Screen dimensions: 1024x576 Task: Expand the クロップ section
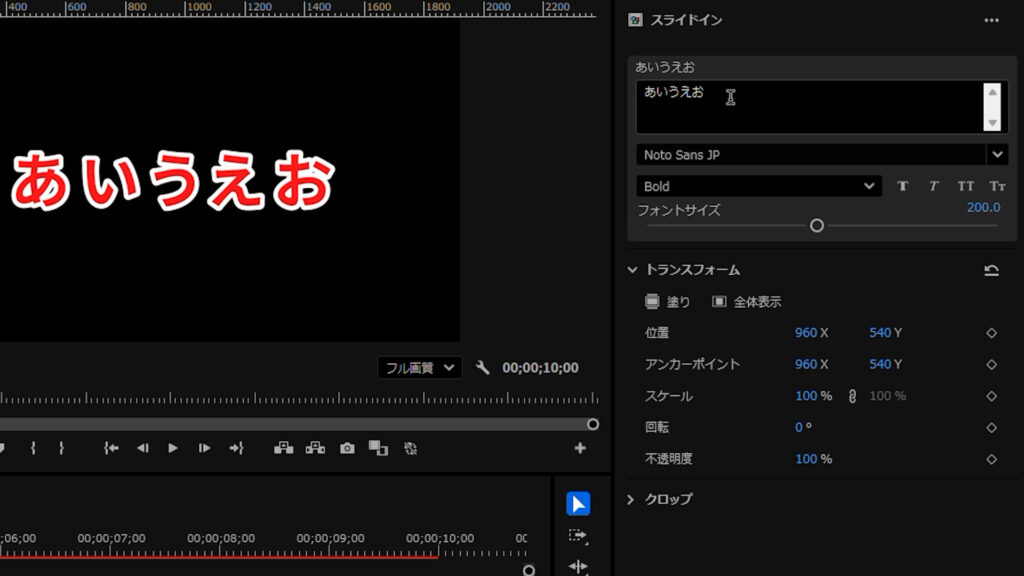click(631, 499)
